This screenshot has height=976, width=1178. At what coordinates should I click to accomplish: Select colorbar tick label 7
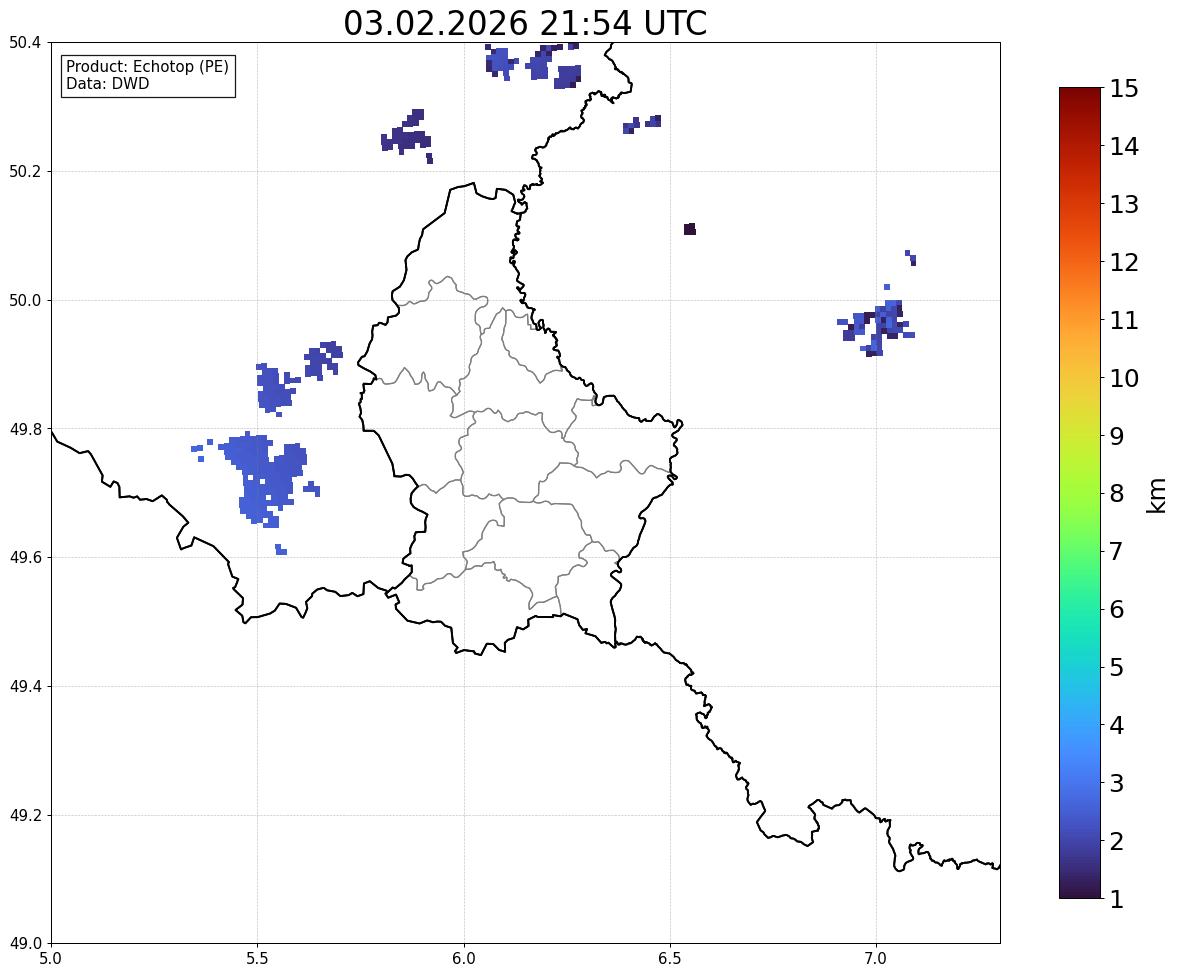1117,551
